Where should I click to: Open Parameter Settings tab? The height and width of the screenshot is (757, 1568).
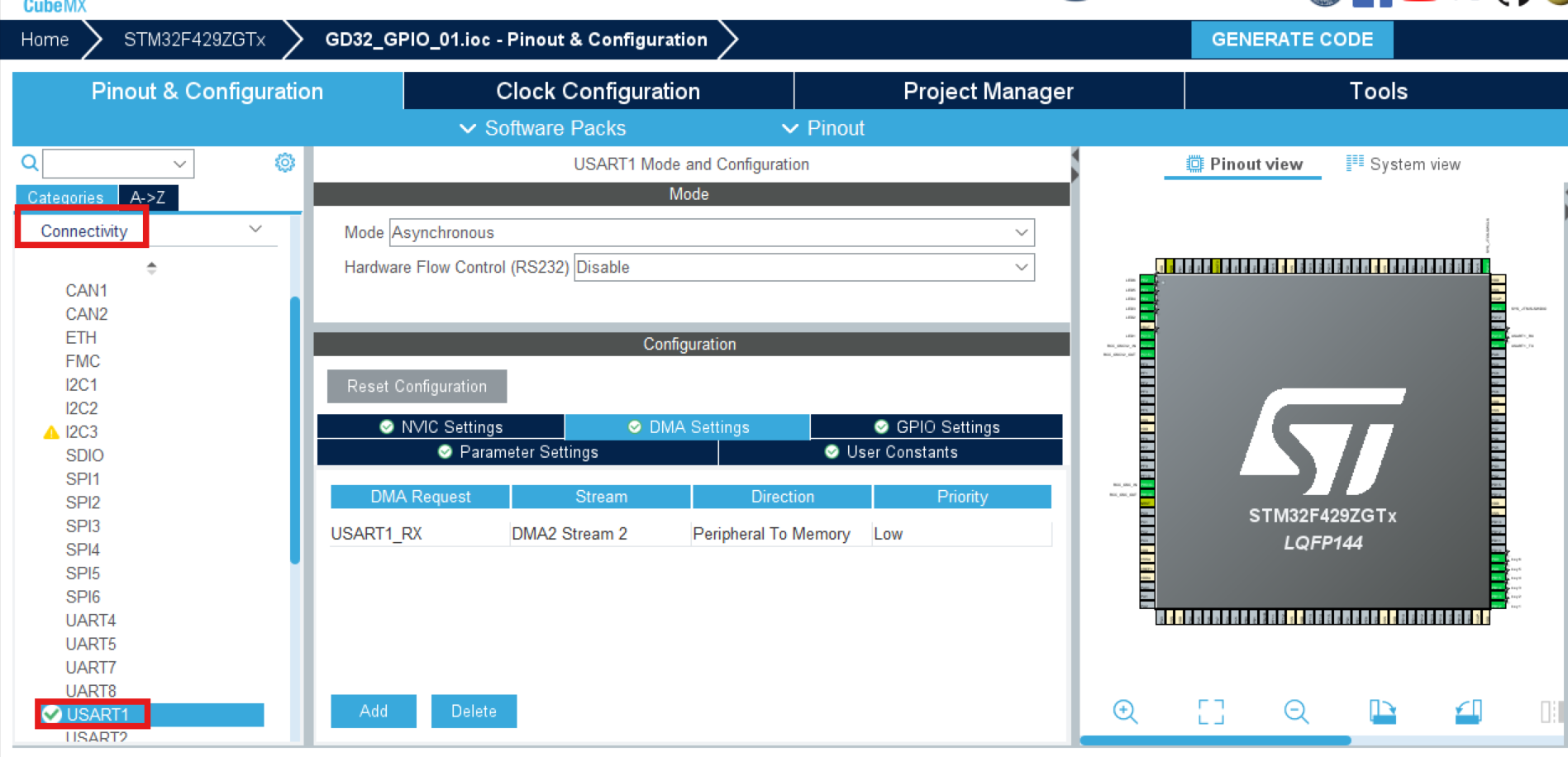[x=517, y=452]
